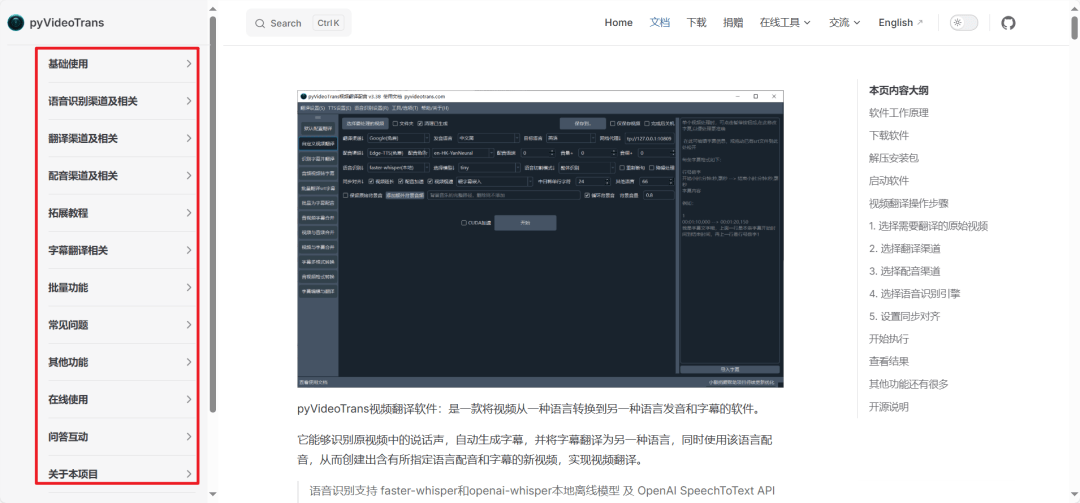The width and height of the screenshot is (1080, 503).
Task: Select the 文档 navigation item
Action: pos(660,23)
